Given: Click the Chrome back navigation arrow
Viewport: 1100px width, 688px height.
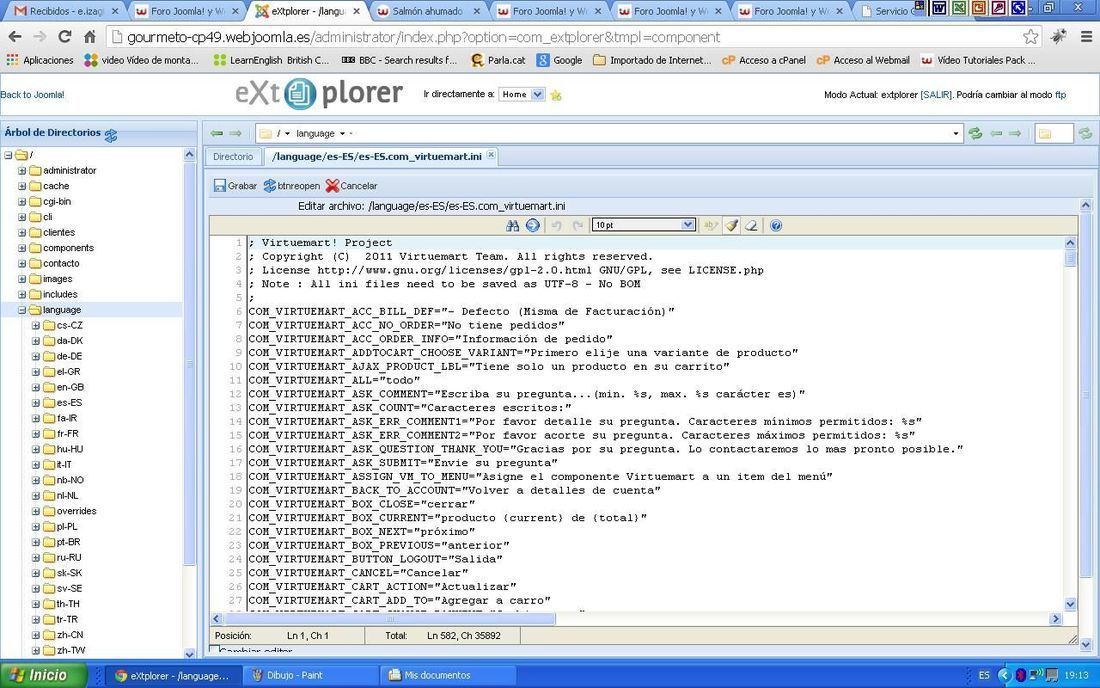Looking at the screenshot, I should pos(15,36).
